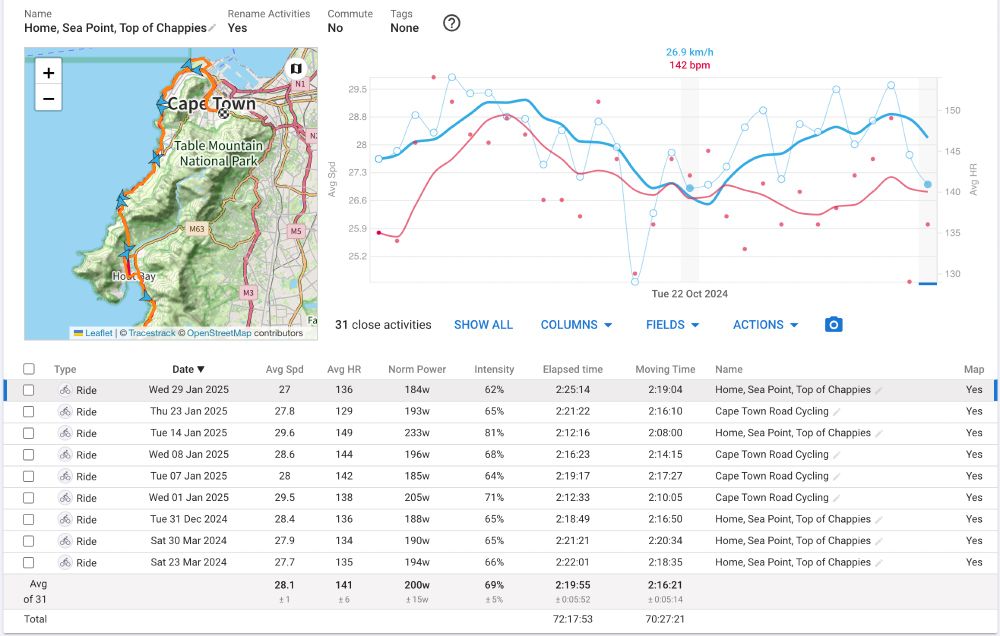Rename the Tue 14 Jan 2025 activity pencil
Viewport: 1000px width, 636px height.
(879, 434)
